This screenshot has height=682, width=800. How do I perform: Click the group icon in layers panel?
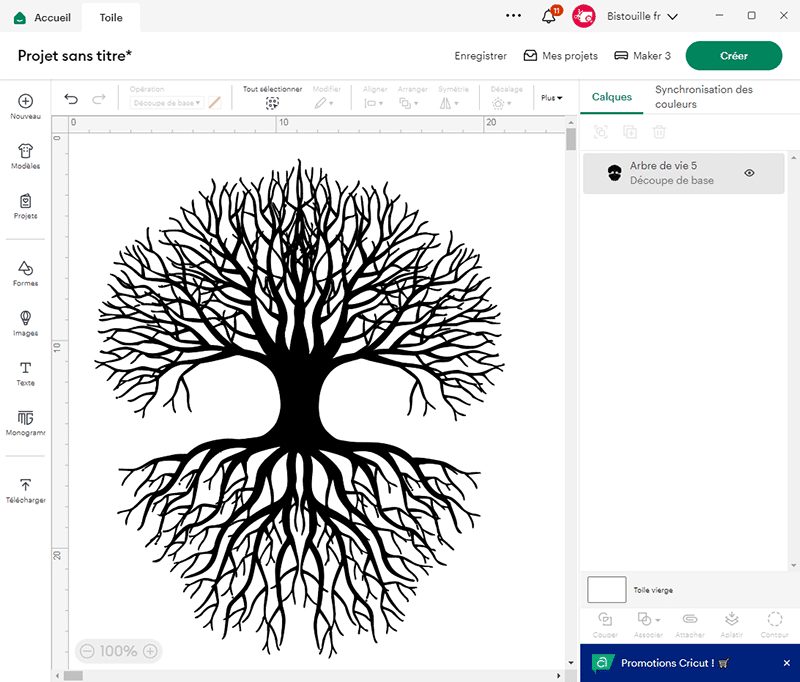tap(601, 132)
